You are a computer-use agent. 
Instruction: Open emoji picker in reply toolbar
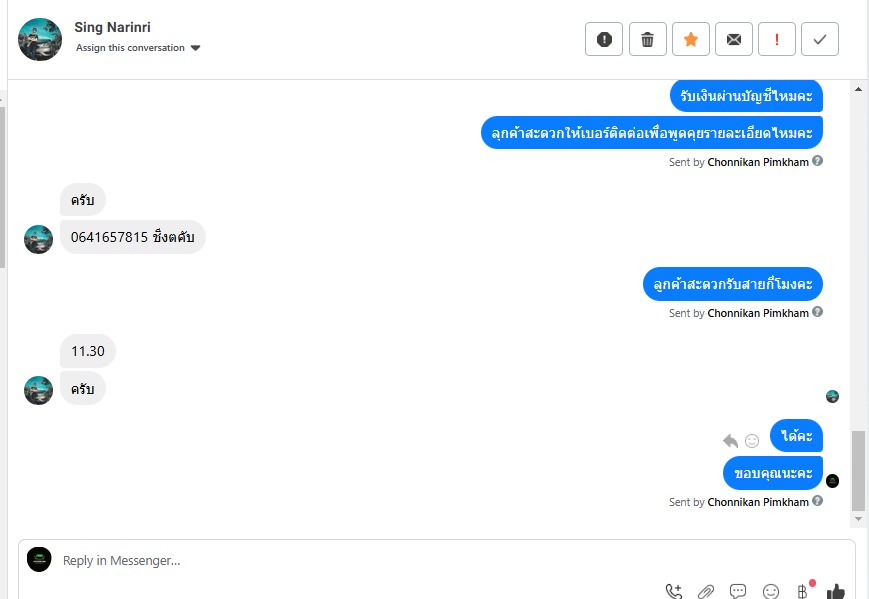[770, 592]
